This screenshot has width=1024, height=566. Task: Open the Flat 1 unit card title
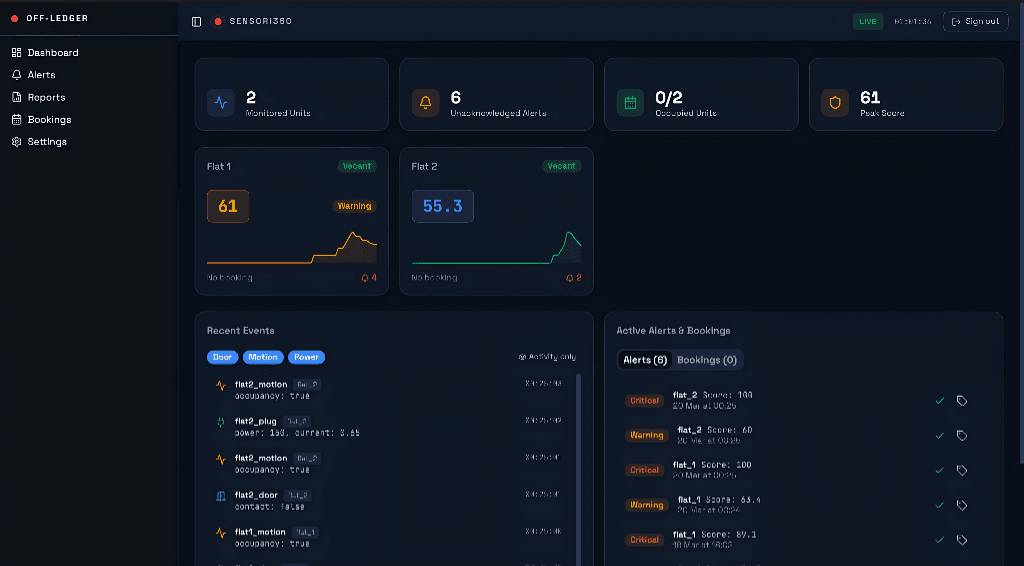click(219, 166)
